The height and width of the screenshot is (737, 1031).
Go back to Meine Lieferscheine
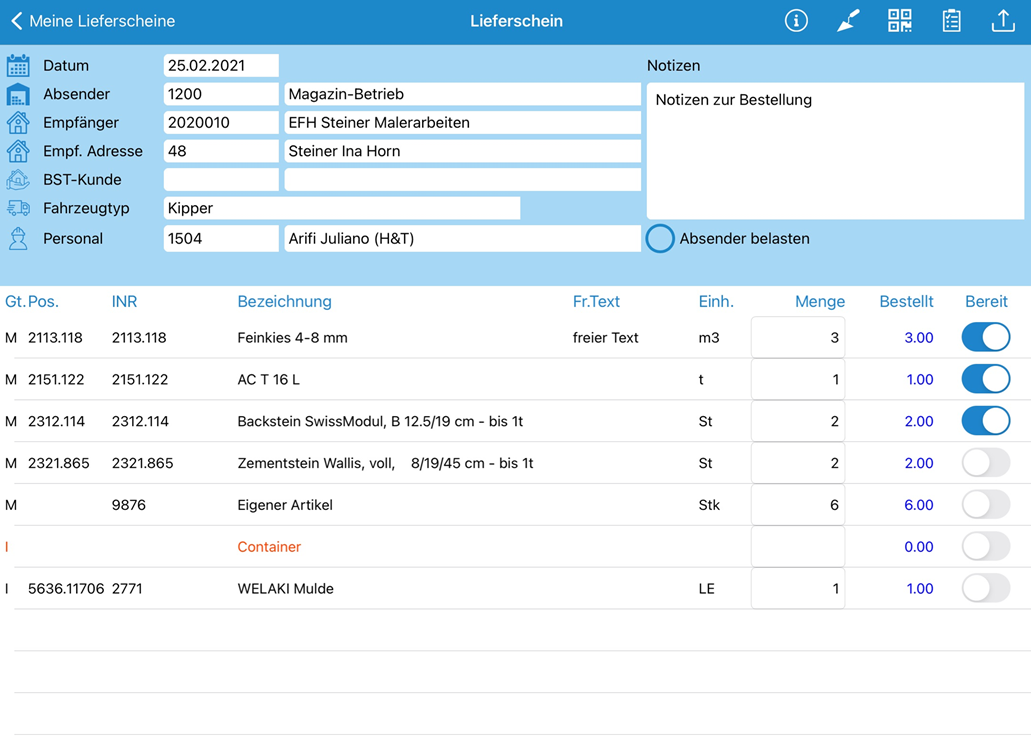point(93,21)
